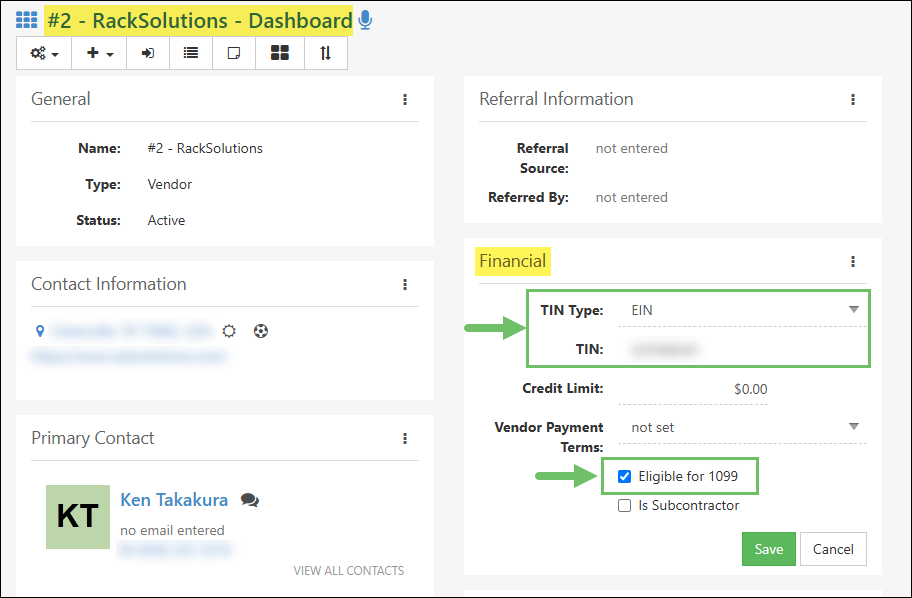The width and height of the screenshot is (912, 598).
Task: Click the sign-in arrow toolbar icon
Action: [x=148, y=53]
